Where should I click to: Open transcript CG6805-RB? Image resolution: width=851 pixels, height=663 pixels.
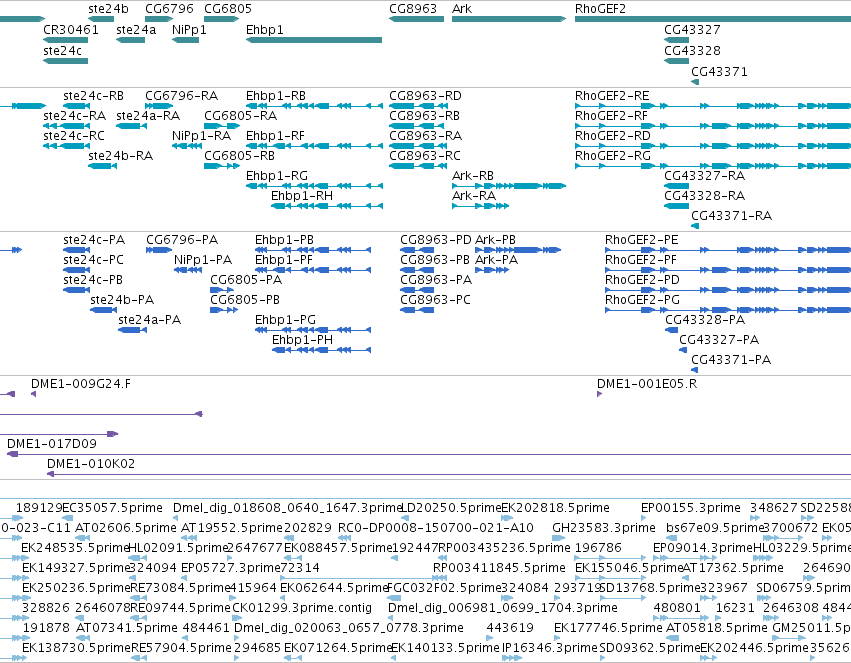point(239,156)
